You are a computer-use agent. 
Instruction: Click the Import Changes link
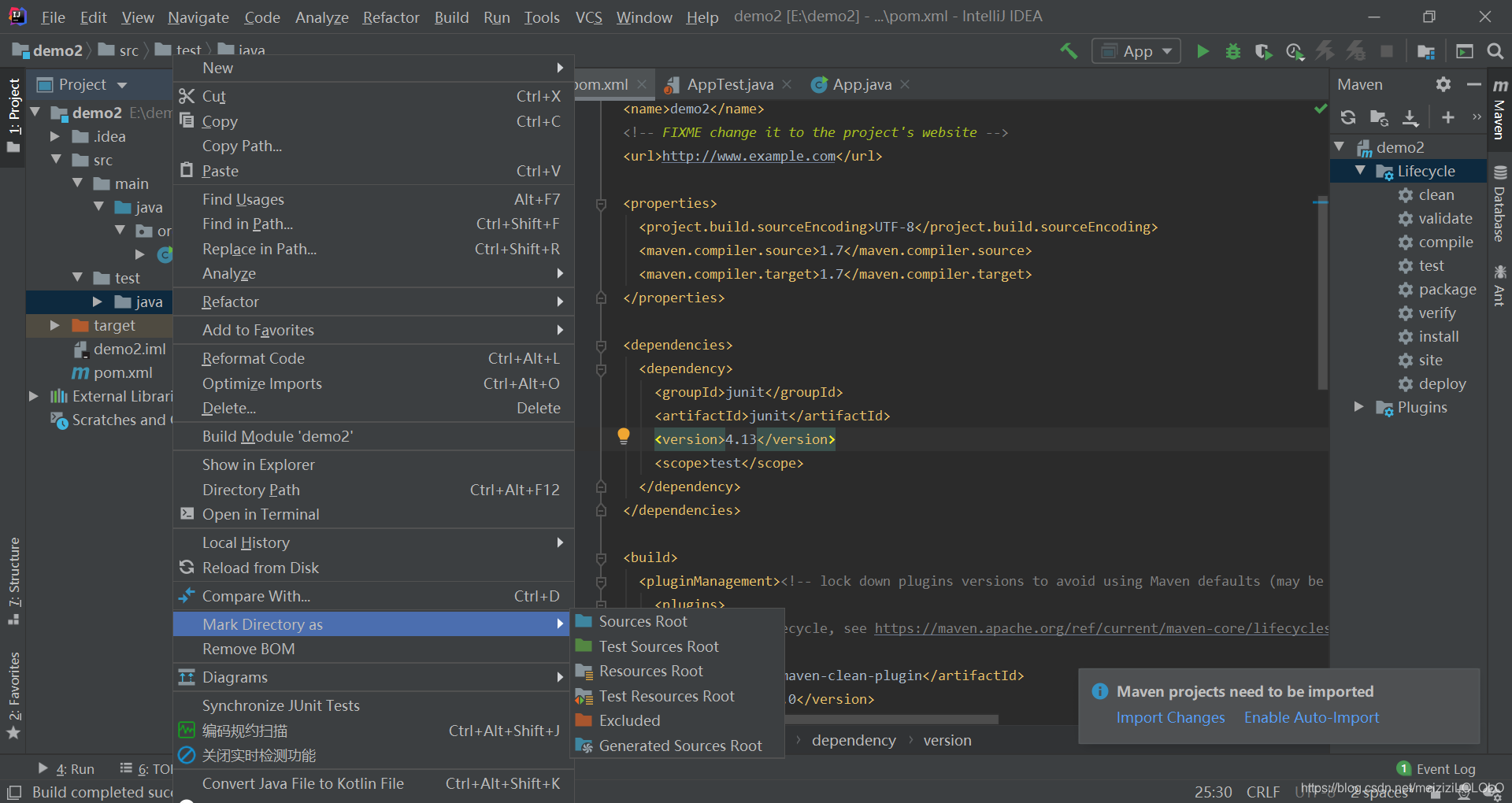pyautogui.click(x=1170, y=717)
